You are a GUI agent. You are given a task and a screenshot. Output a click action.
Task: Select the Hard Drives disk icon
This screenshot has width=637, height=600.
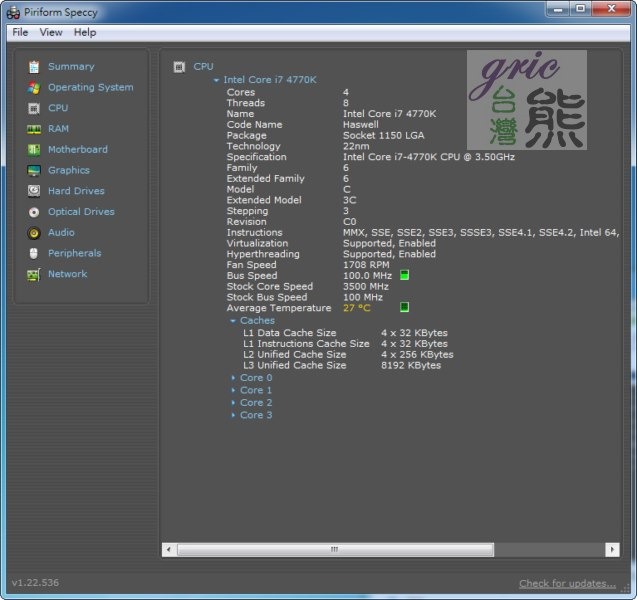(x=34, y=191)
